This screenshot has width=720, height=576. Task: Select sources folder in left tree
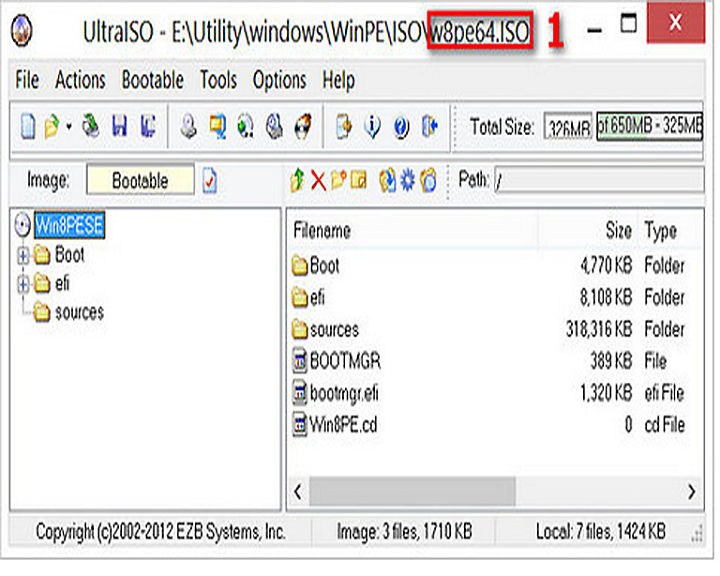79,312
